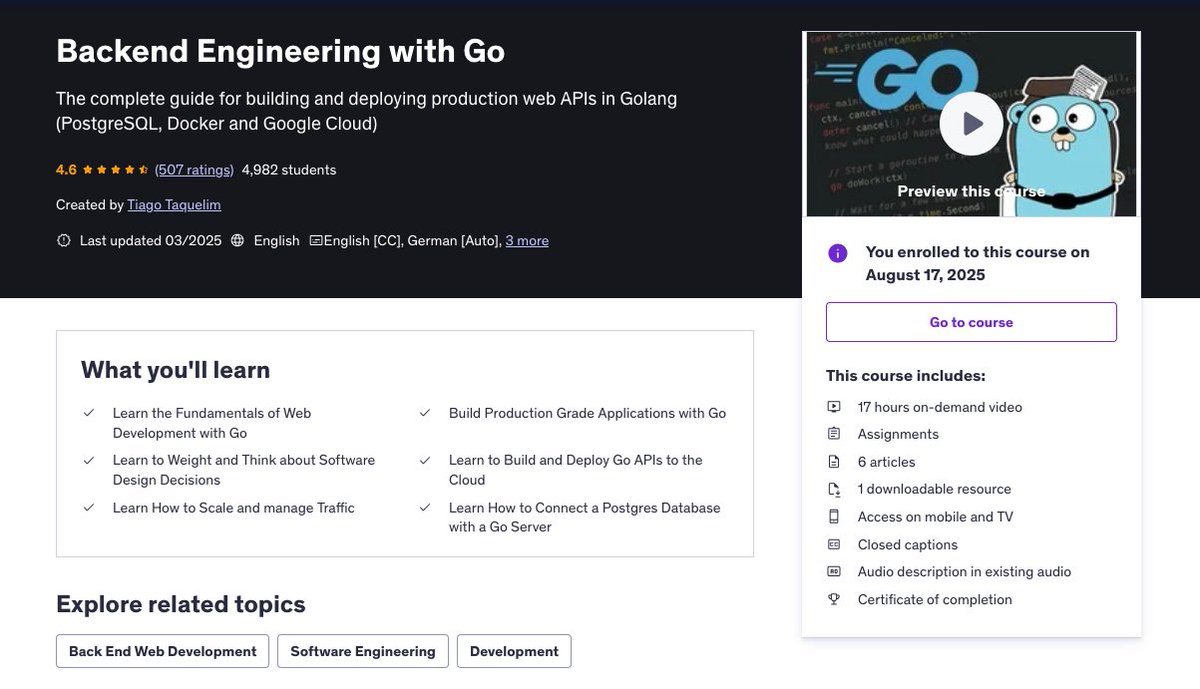Click the on-demand video icon
The width and height of the screenshot is (1200, 689).
[834, 407]
